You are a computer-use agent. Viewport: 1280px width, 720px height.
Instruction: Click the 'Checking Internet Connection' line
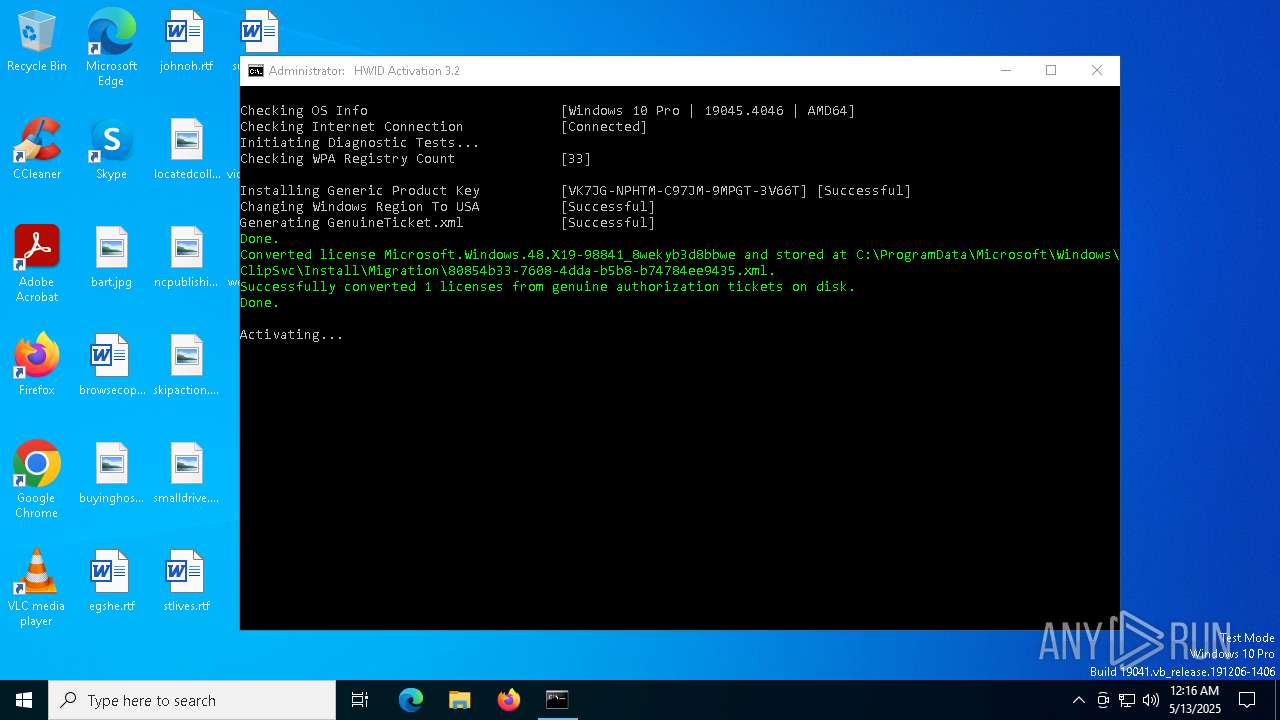pos(352,127)
